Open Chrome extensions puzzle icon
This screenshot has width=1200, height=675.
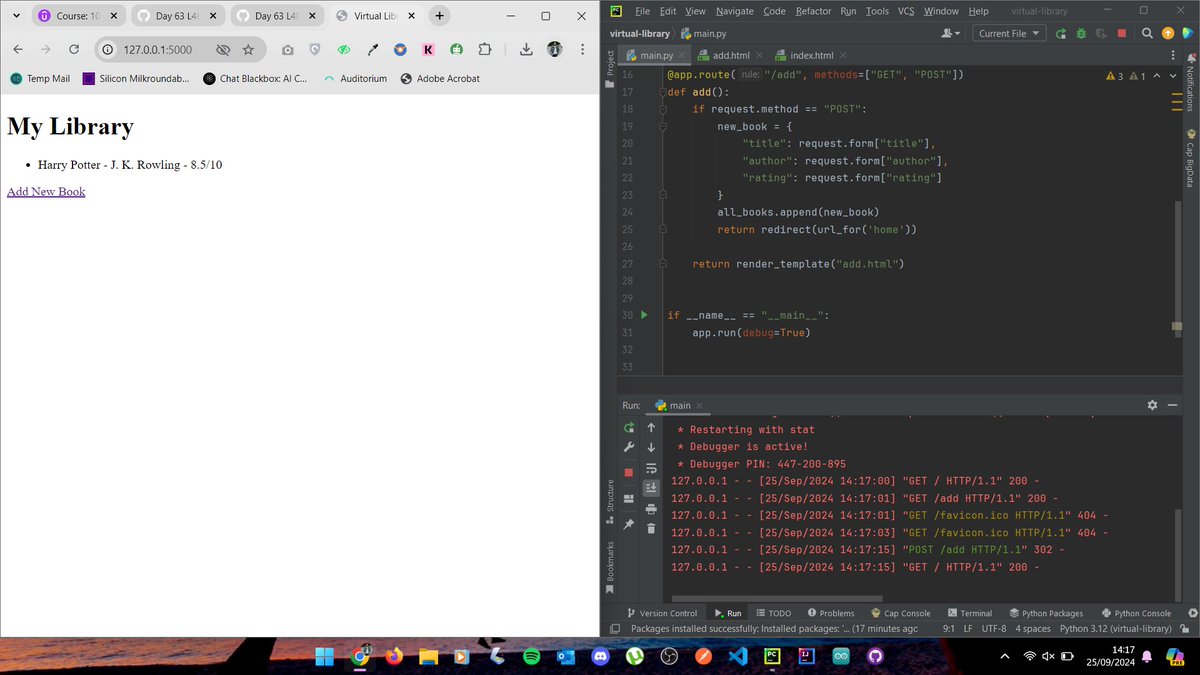tap(485, 50)
